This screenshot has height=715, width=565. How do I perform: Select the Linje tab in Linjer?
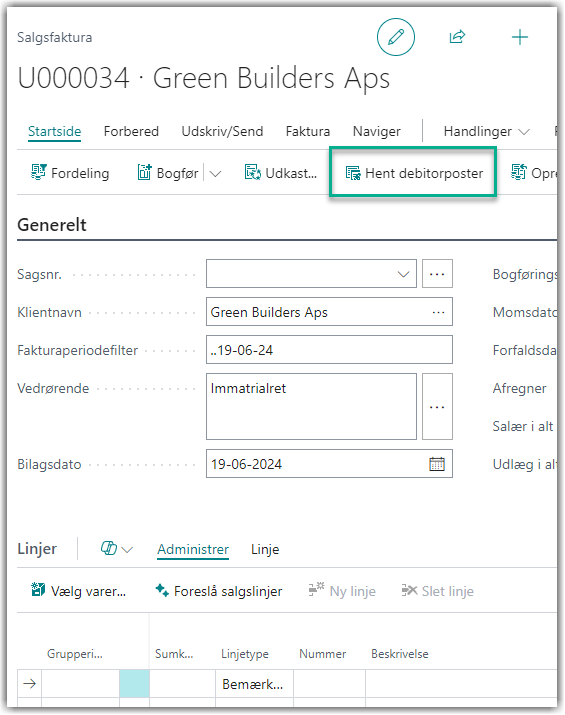(x=265, y=549)
